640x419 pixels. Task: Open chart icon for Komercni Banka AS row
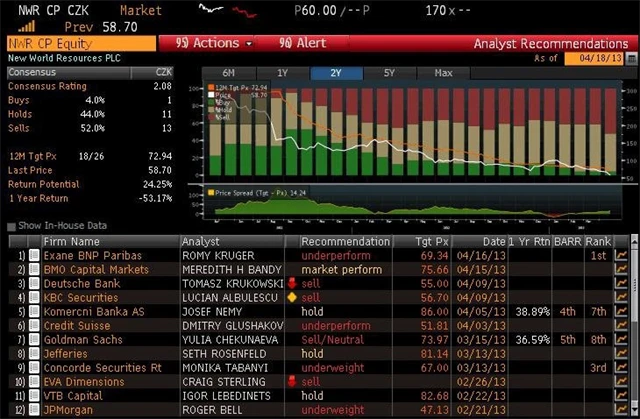(x=621, y=312)
